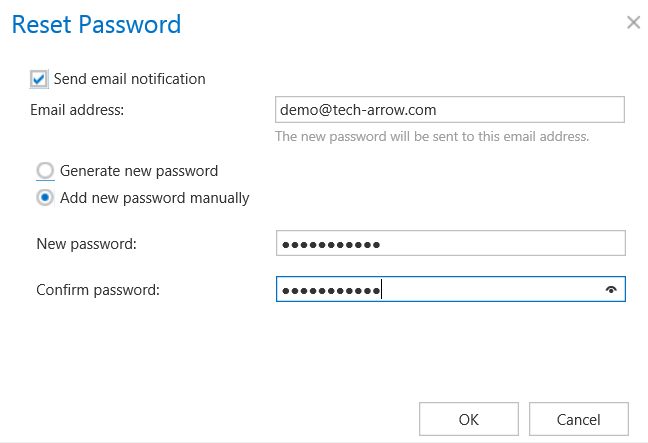Viewport: 648px width, 443px height.
Task: Click the "Email address:" field label
Action: [77, 109]
